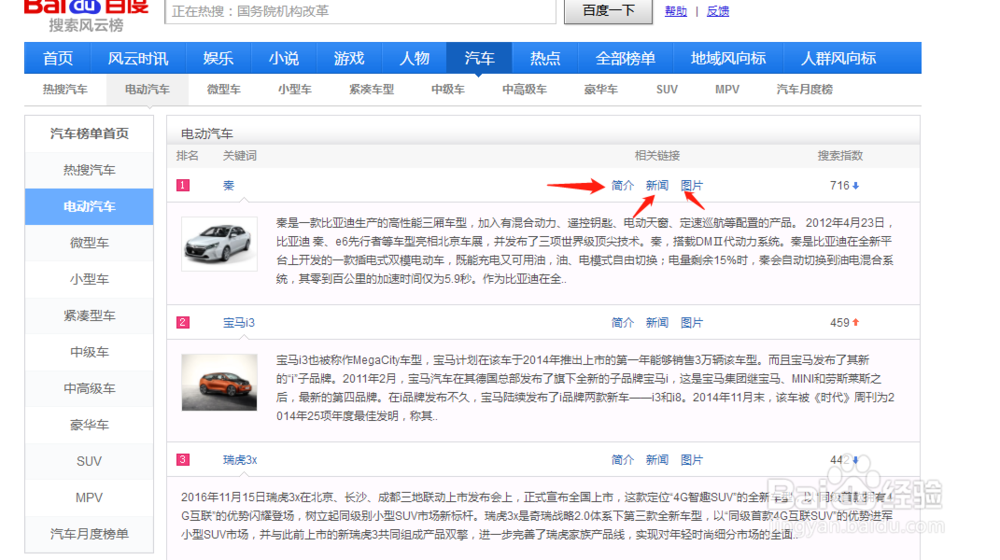Open 简介 link for 秦

pyautogui.click(x=622, y=185)
